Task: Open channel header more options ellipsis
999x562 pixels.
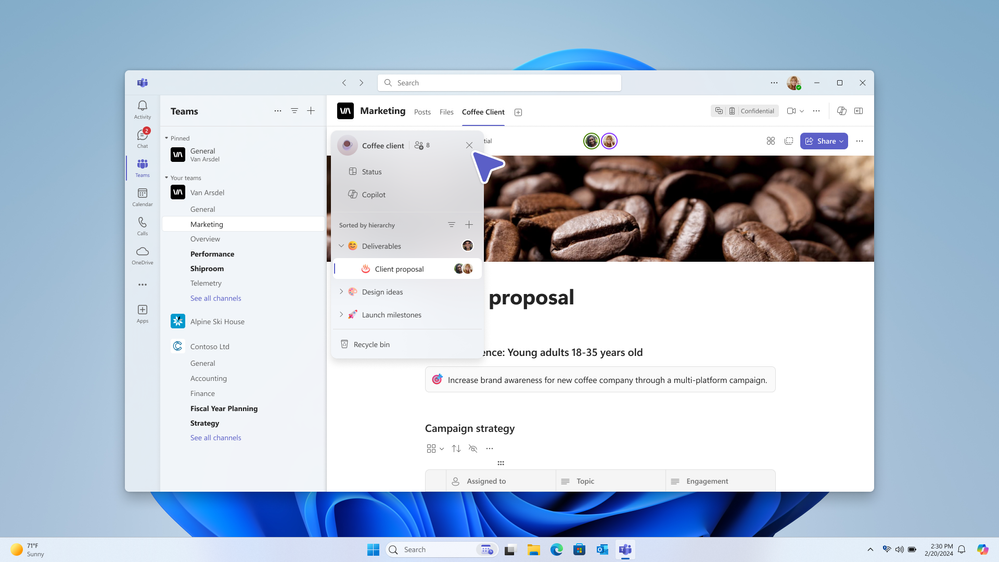Action: tap(816, 111)
